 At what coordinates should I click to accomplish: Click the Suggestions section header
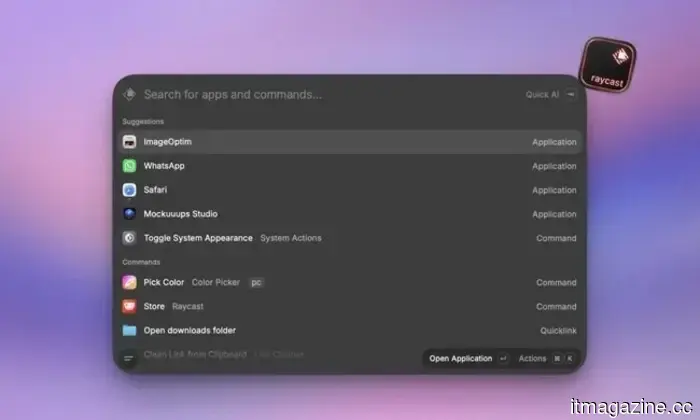tap(143, 121)
